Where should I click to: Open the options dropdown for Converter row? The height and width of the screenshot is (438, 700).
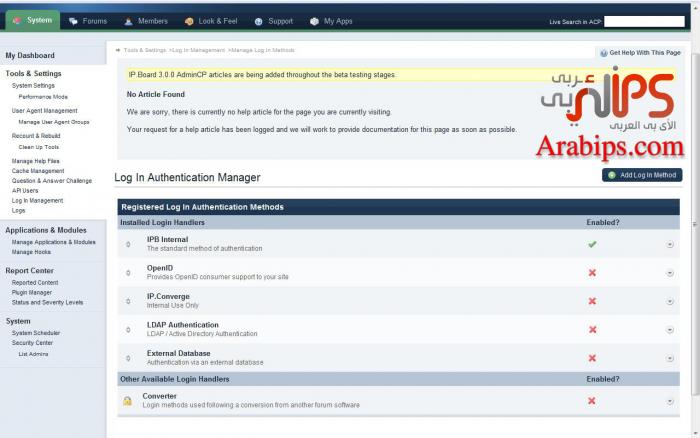tap(669, 401)
